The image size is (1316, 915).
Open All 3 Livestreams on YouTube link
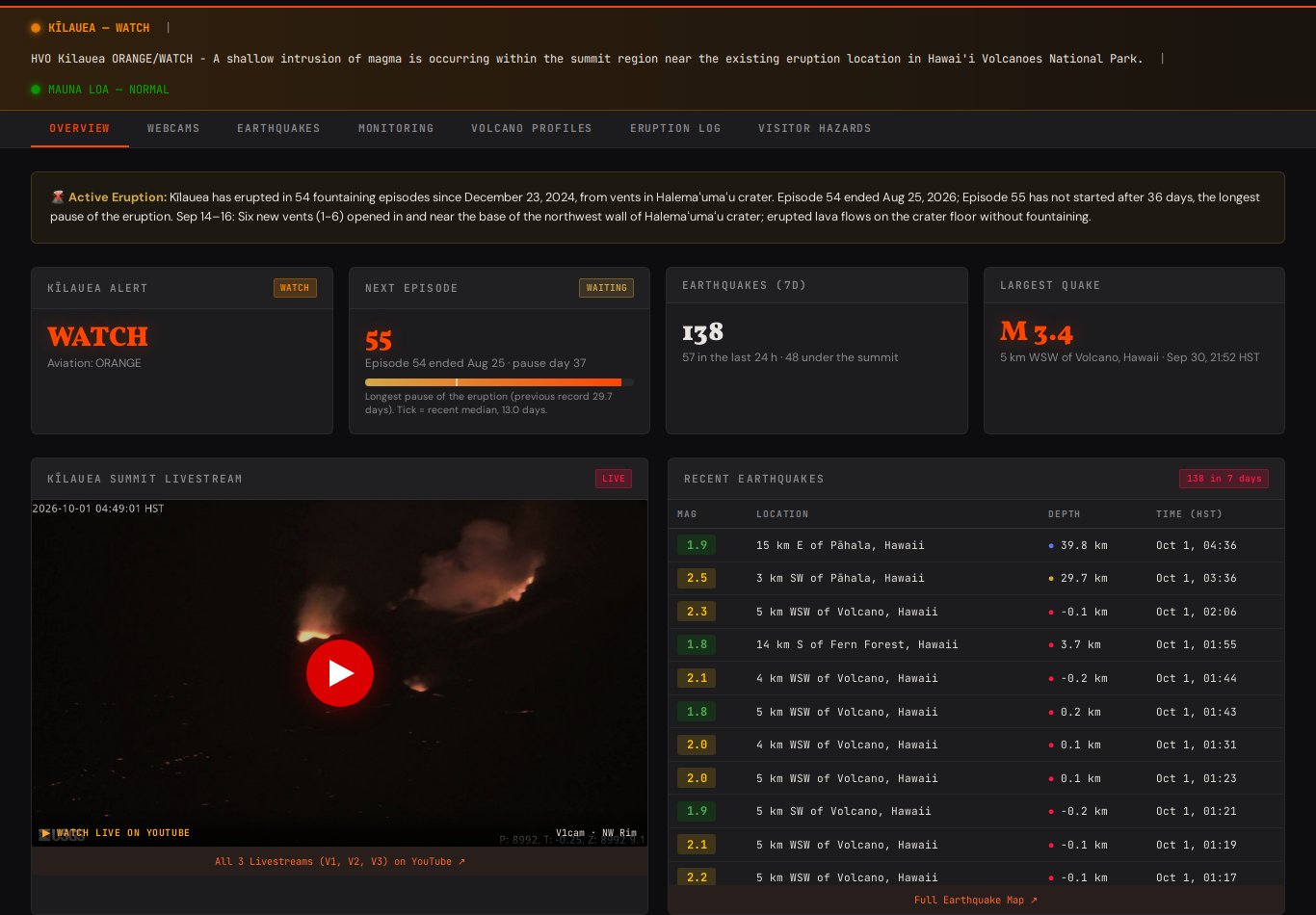[x=339, y=861]
